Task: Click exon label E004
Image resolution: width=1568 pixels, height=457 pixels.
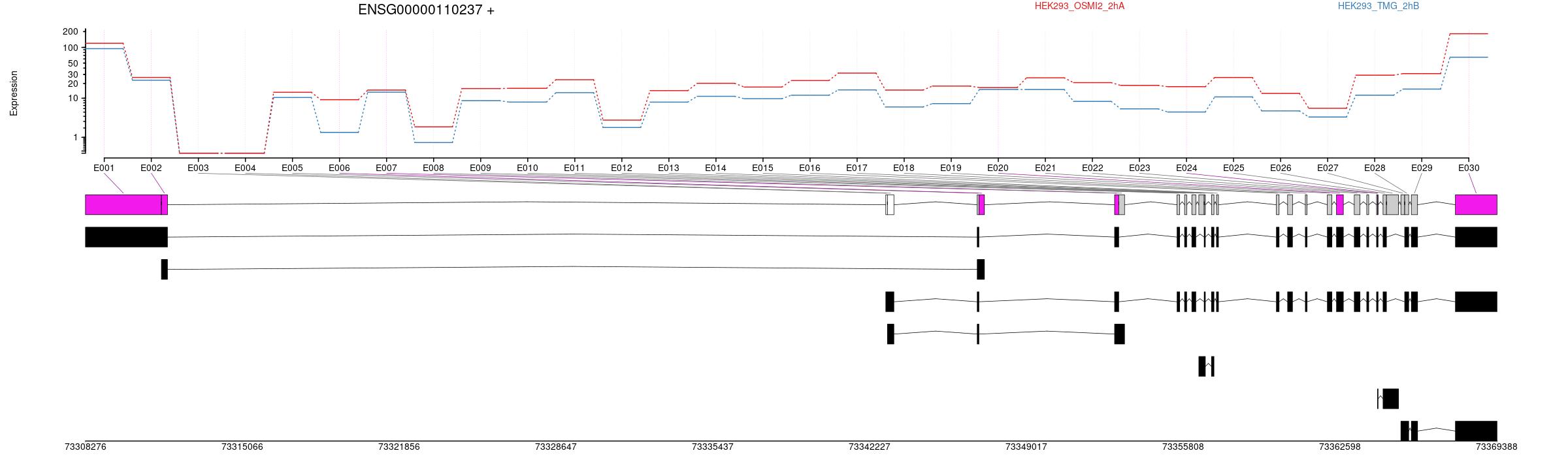Action: pos(245,168)
